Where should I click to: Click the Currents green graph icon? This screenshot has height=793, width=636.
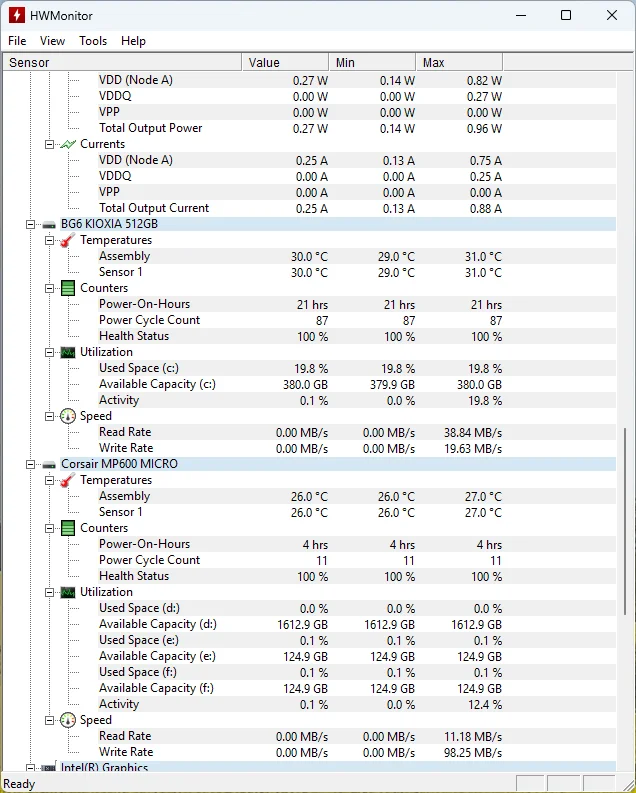click(68, 144)
